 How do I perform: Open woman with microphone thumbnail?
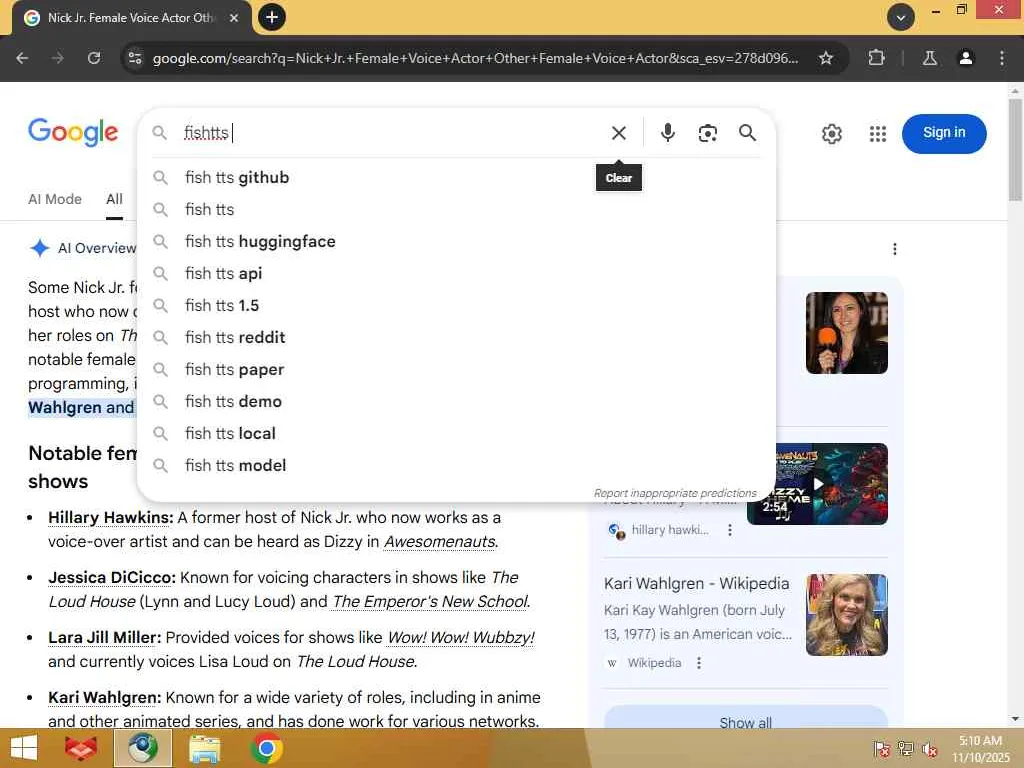coord(846,333)
